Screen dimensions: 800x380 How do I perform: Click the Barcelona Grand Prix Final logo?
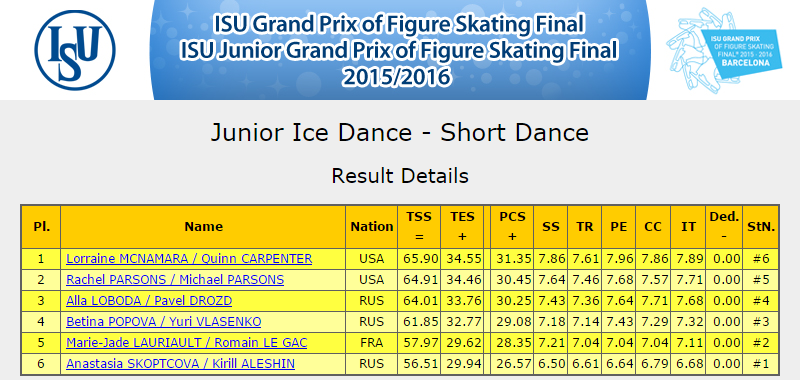coord(724,49)
